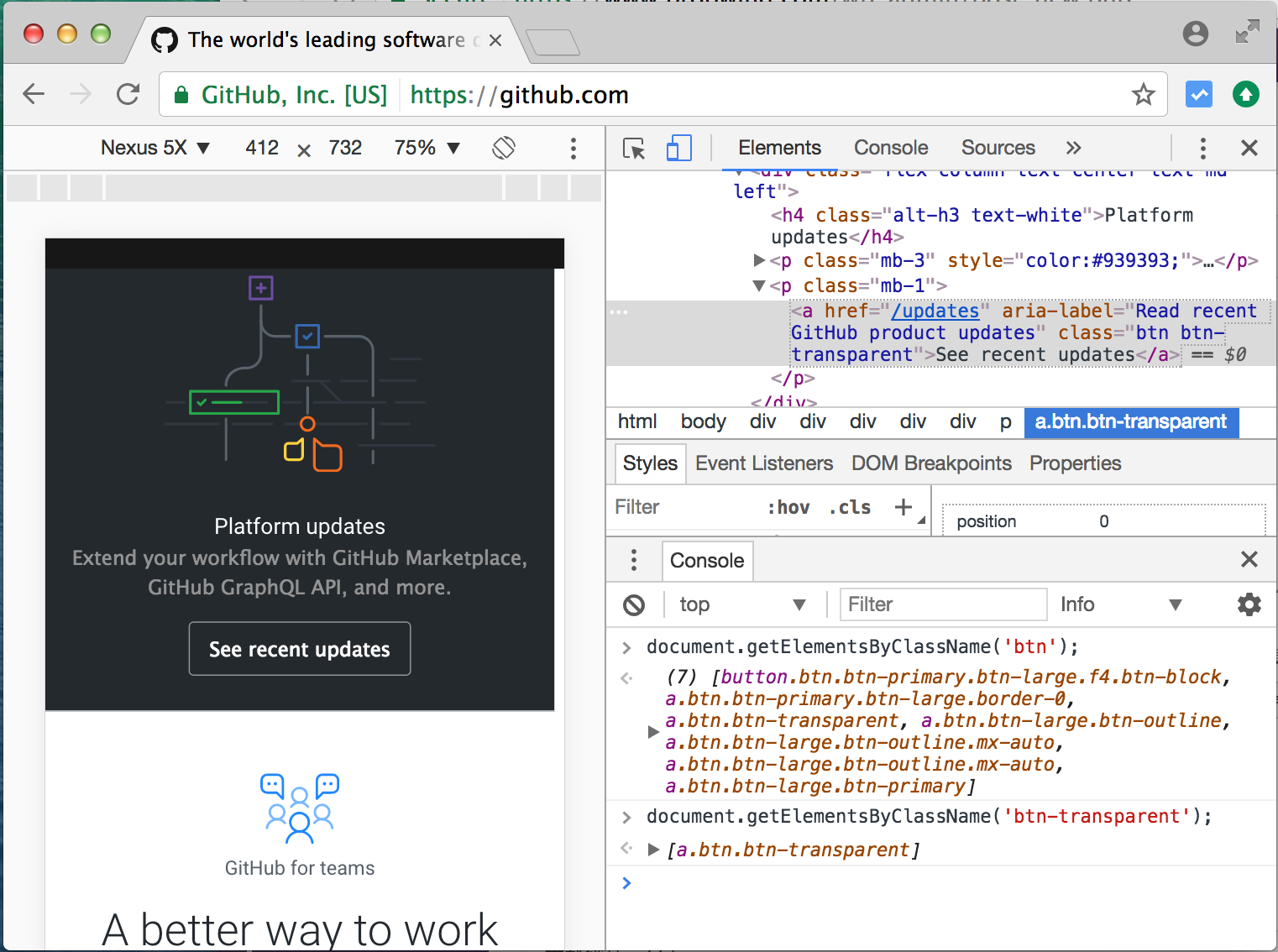Click the See recent updates button
The height and width of the screenshot is (952, 1278).
[x=300, y=649]
